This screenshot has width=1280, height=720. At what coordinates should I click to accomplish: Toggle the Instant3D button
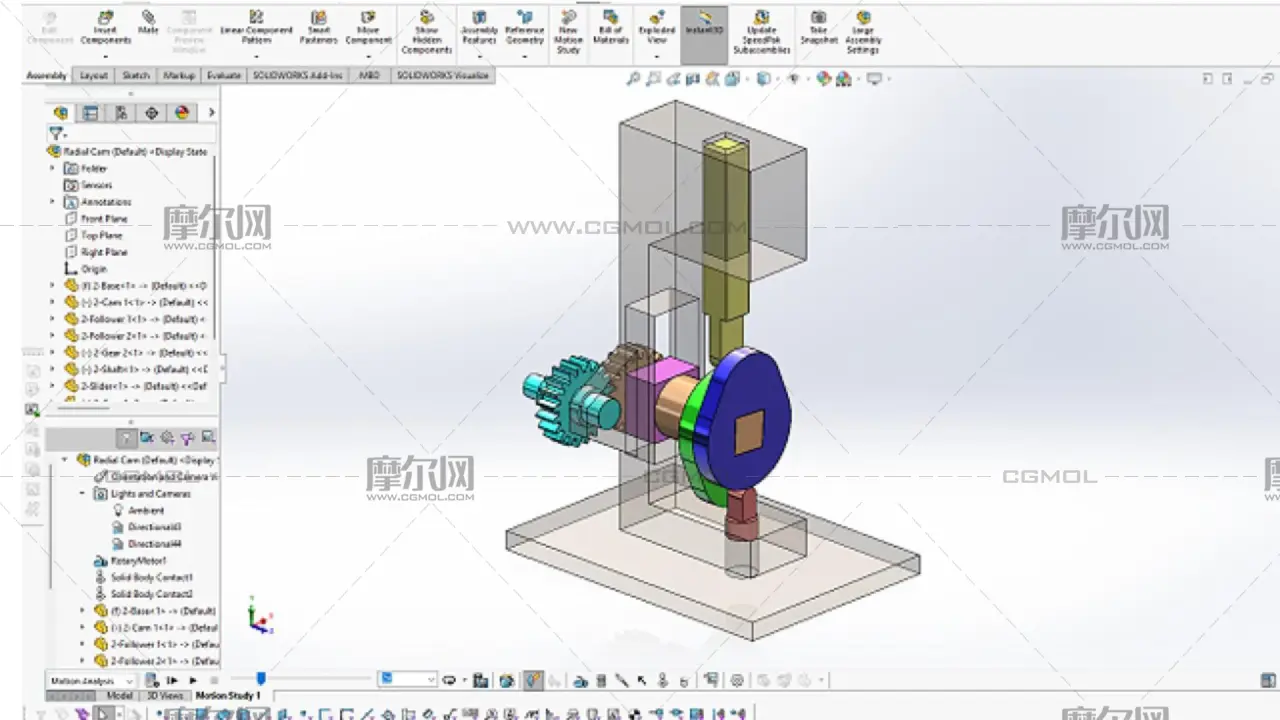704,24
